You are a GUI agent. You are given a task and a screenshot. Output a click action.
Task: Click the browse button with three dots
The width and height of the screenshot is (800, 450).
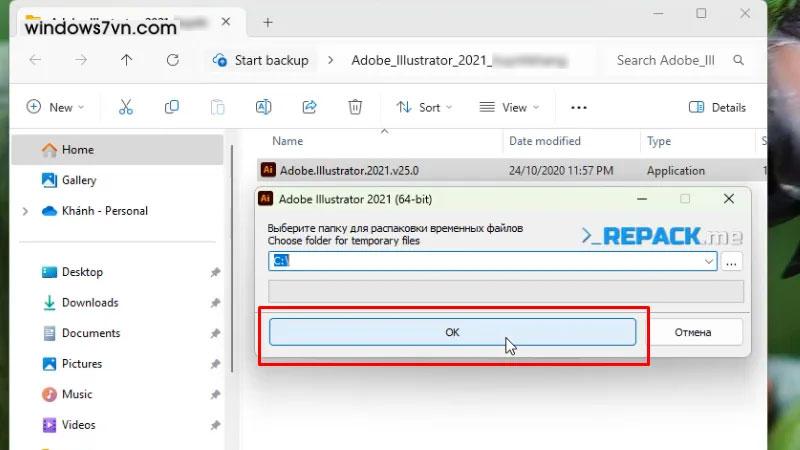tap(732, 261)
